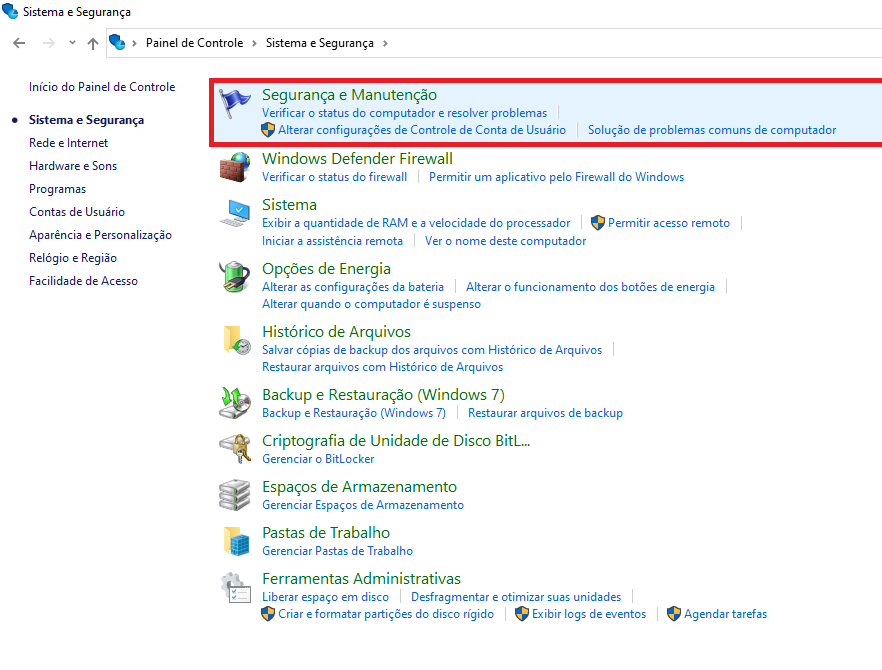Image resolution: width=882 pixels, height=670 pixels.
Task: Open Início do Painel de Controle
Action: (x=102, y=87)
